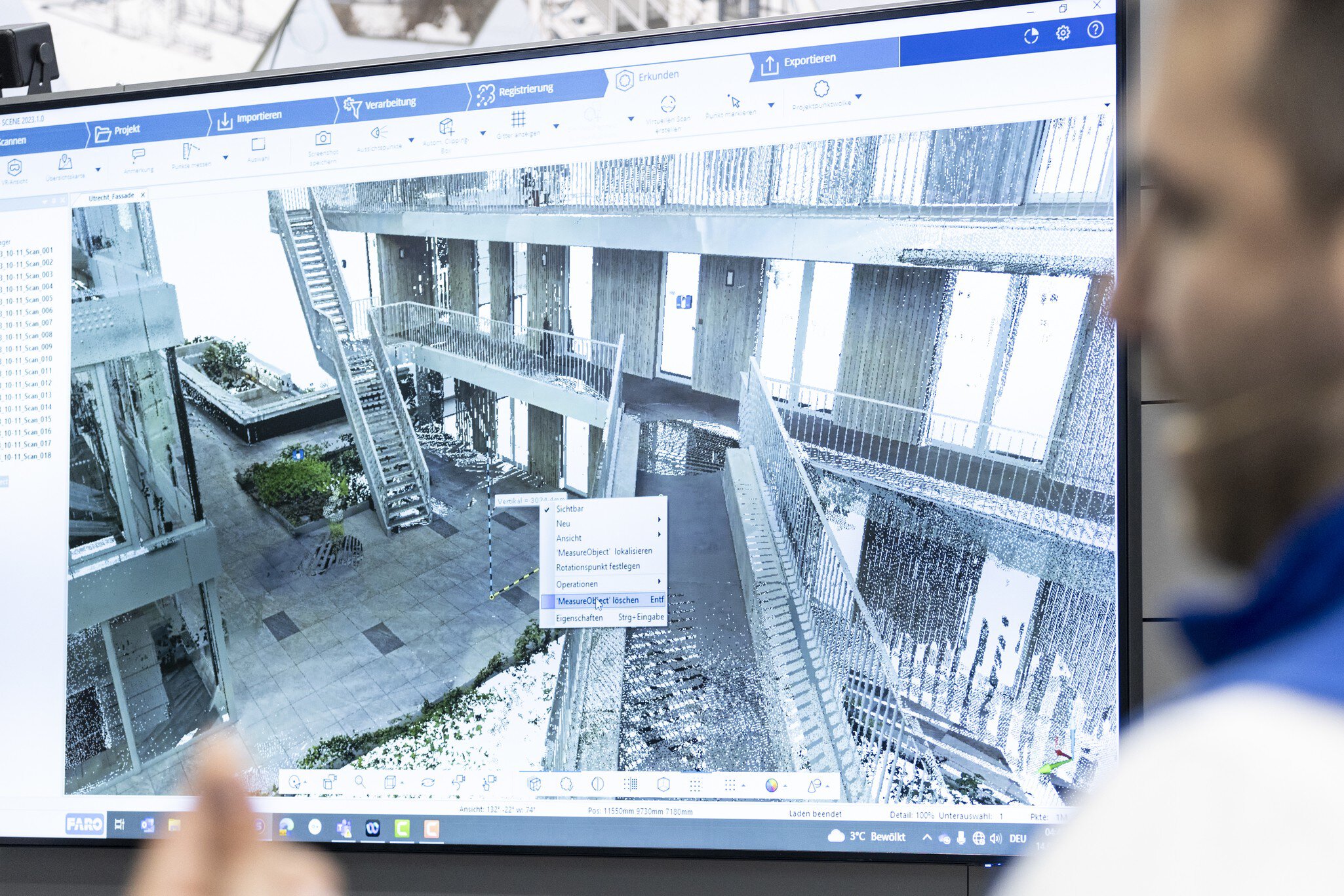Toggle the hexagonal box icon

[x=663, y=784]
